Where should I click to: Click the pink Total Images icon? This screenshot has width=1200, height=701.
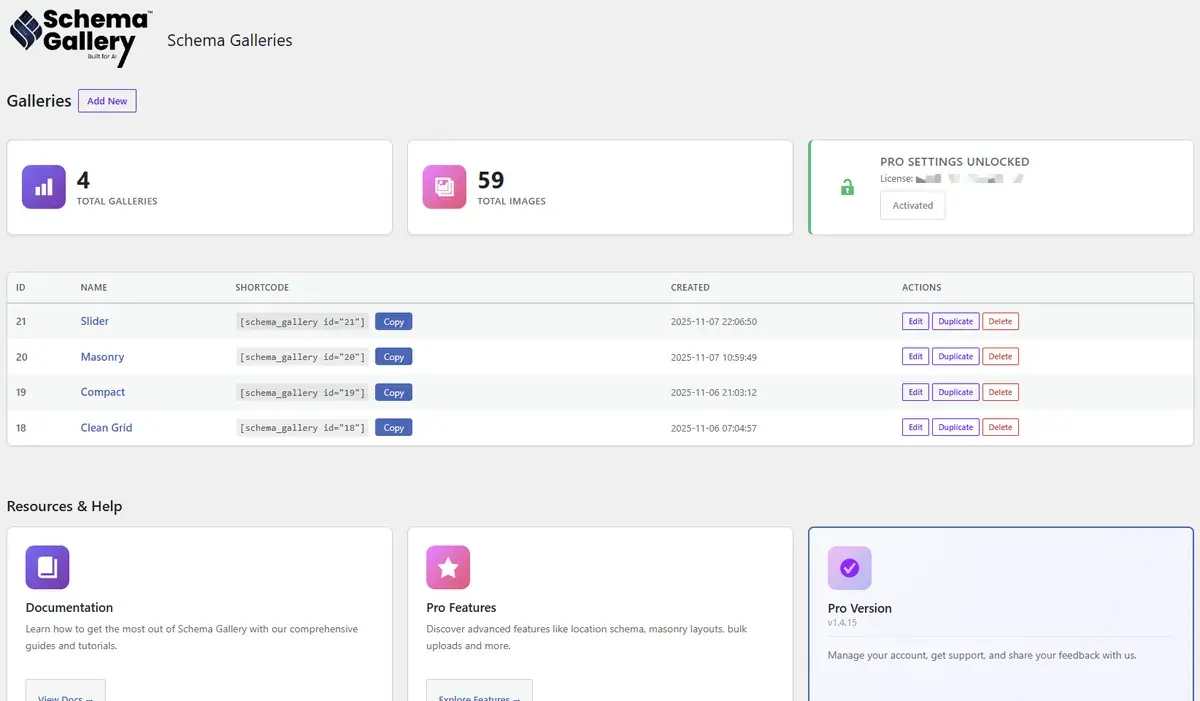tap(444, 187)
